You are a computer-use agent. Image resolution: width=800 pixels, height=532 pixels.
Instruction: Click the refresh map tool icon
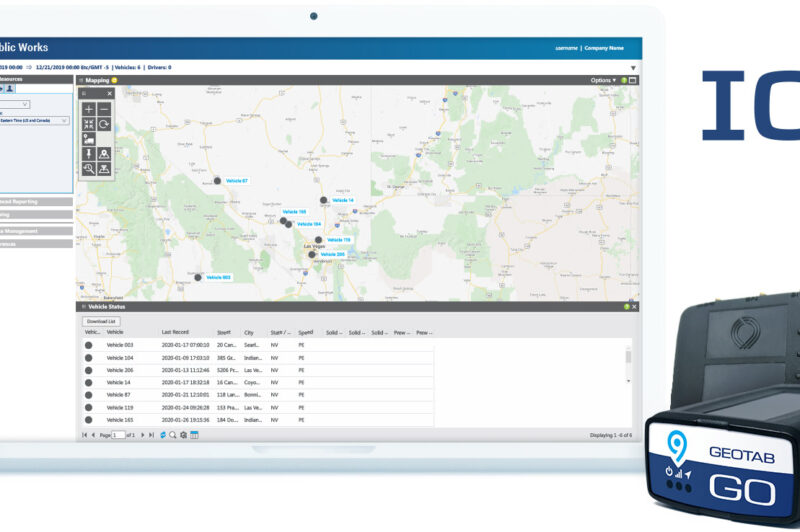104,124
